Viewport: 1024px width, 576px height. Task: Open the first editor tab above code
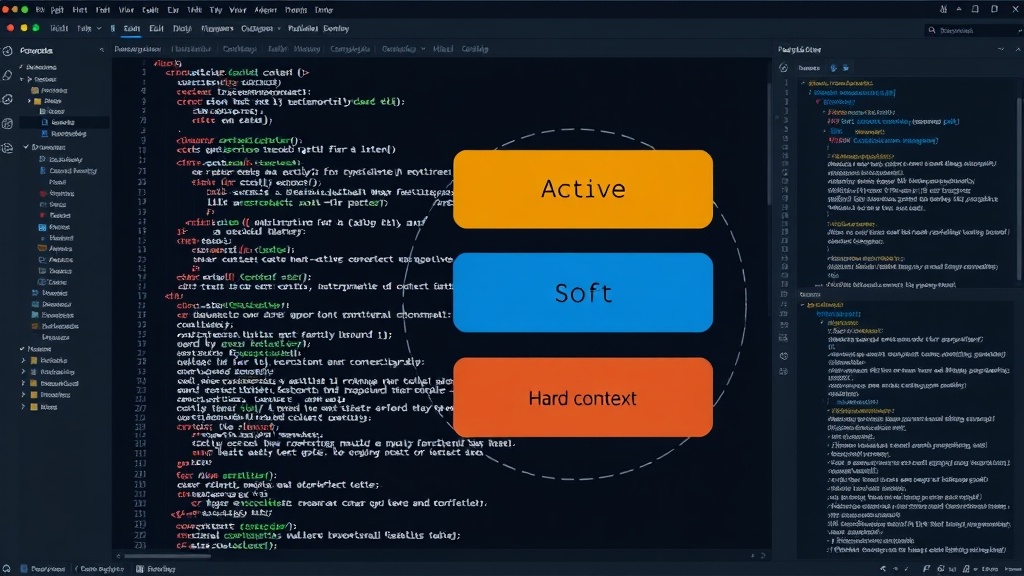(x=138, y=49)
